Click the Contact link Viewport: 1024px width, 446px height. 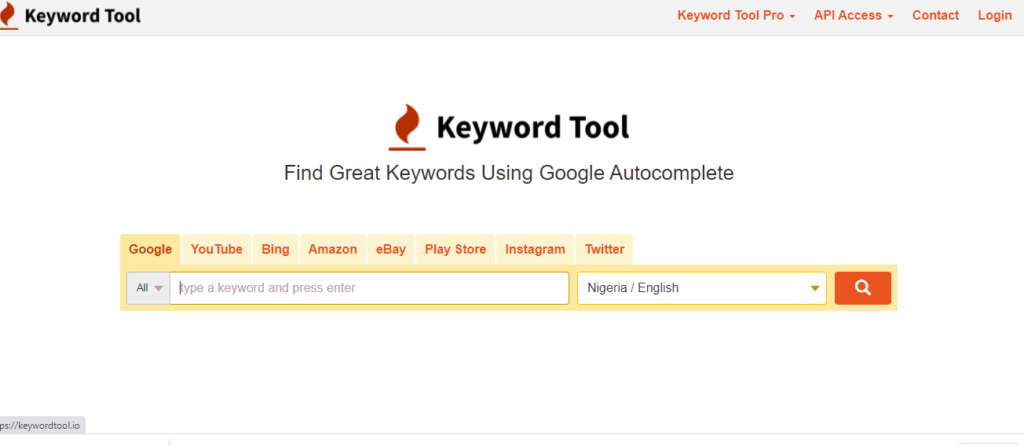click(936, 16)
